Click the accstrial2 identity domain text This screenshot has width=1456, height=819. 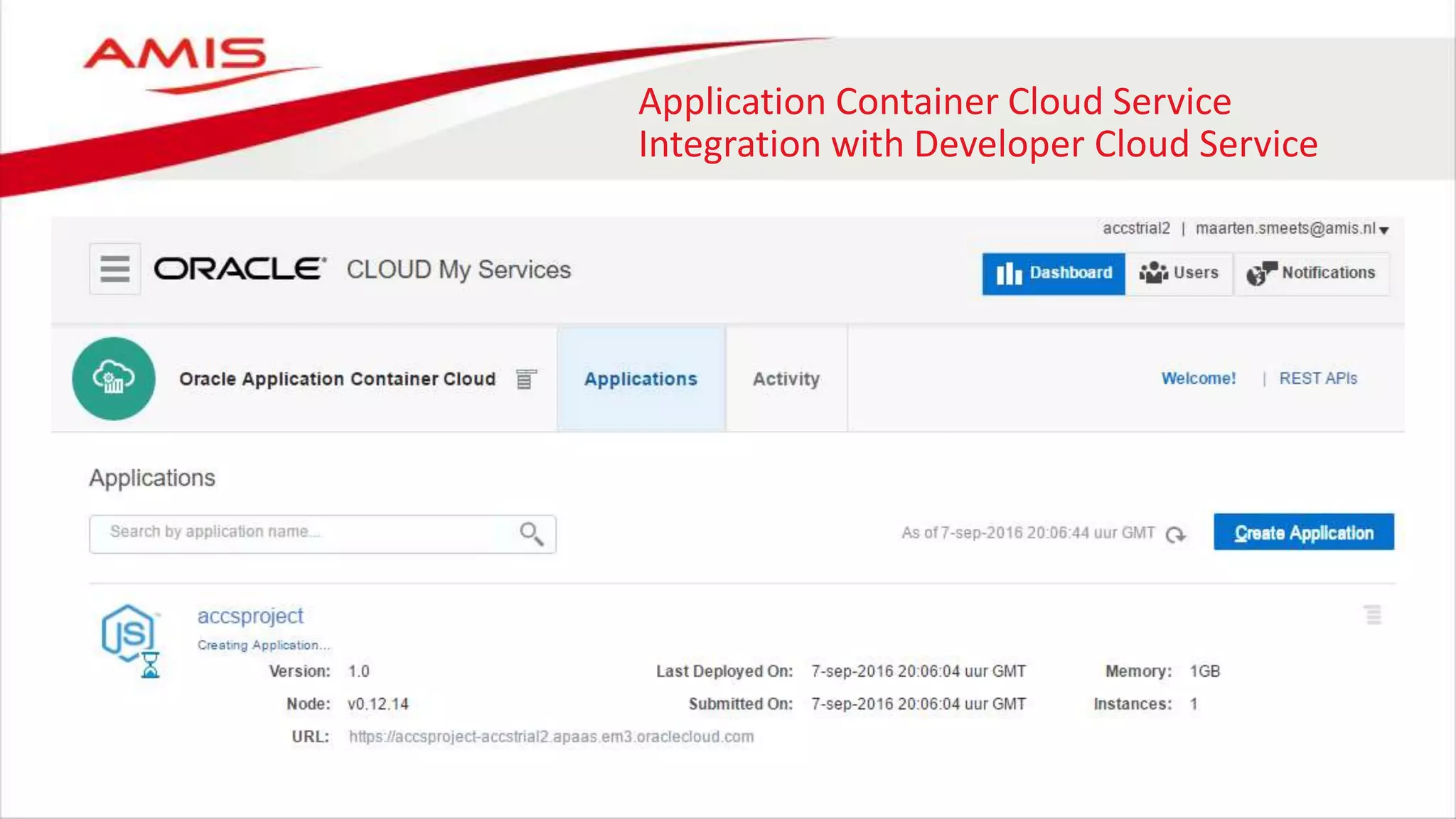coord(1136,228)
